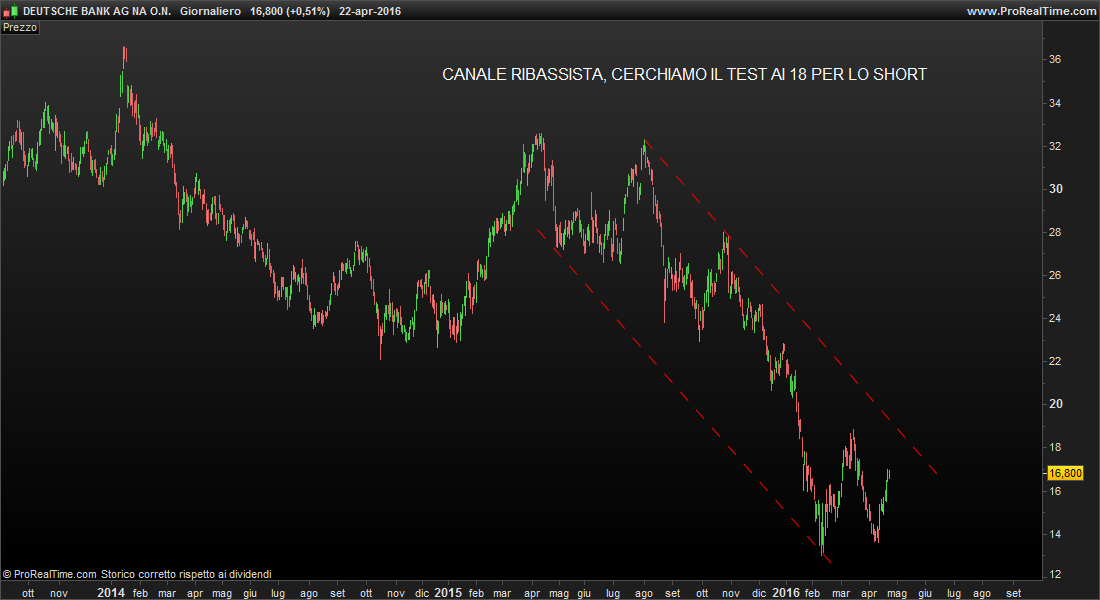Click the ProRealTime.com copyright notice
Screen dimensions: 1100x600
point(137,574)
